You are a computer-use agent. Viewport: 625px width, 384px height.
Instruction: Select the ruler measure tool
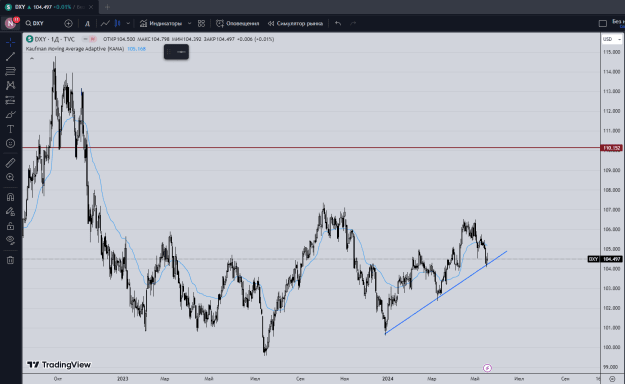click(x=10, y=163)
